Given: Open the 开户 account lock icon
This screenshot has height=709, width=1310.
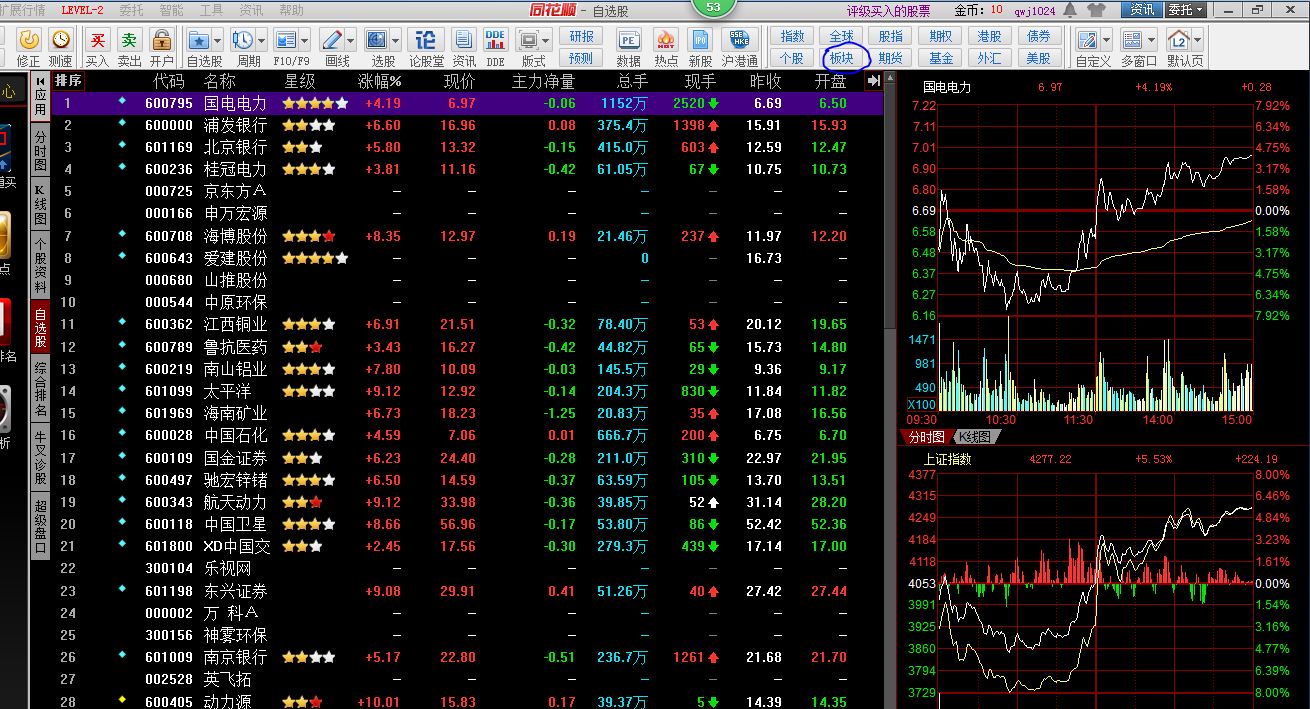Looking at the screenshot, I should (161, 40).
